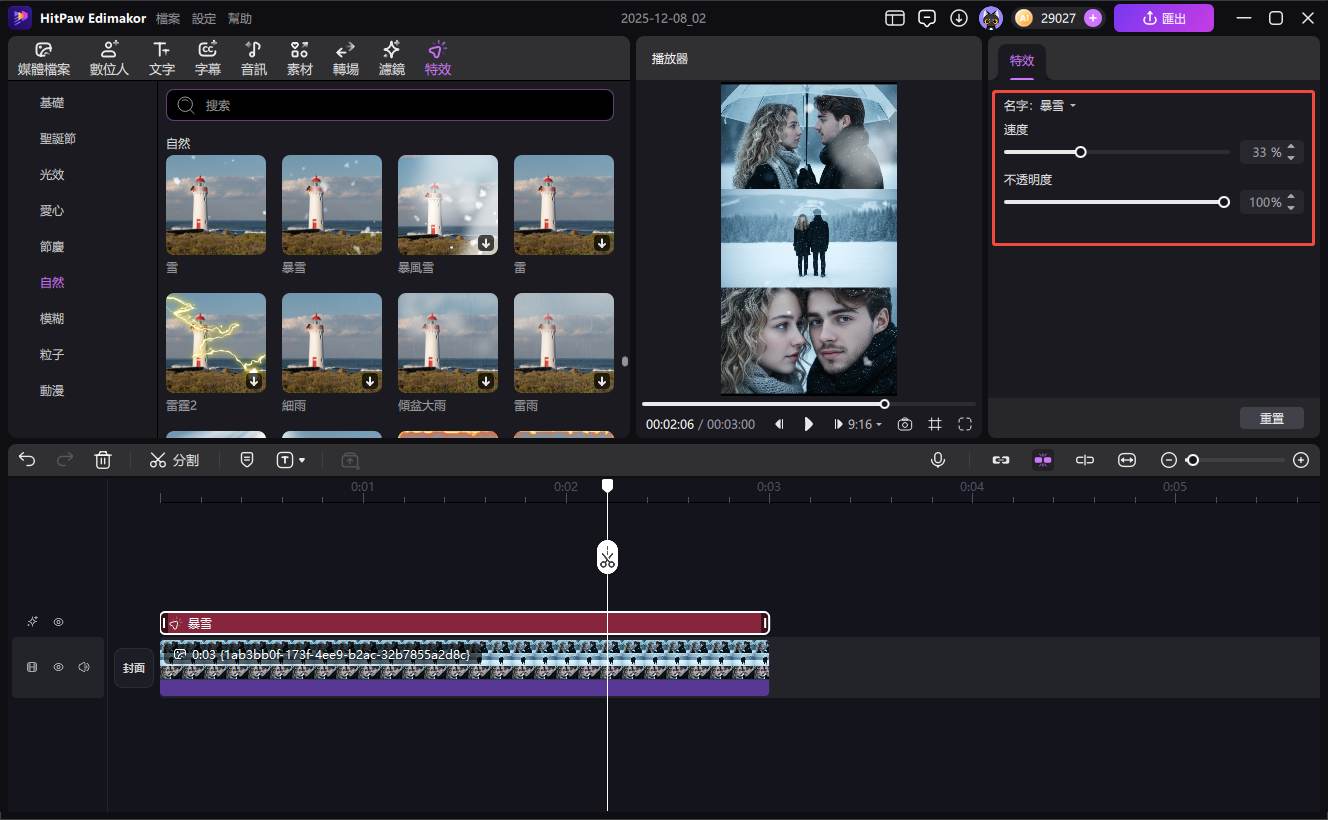This screenshot has width=1328, height=820.
Task: Mute the main video track audio
Action: click(84, 667)
